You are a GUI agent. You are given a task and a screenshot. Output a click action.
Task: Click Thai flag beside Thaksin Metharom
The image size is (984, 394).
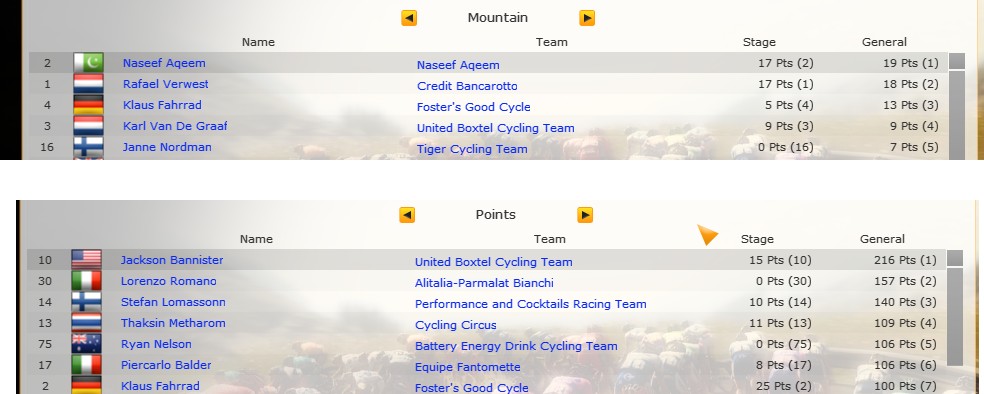pos(87,323)
